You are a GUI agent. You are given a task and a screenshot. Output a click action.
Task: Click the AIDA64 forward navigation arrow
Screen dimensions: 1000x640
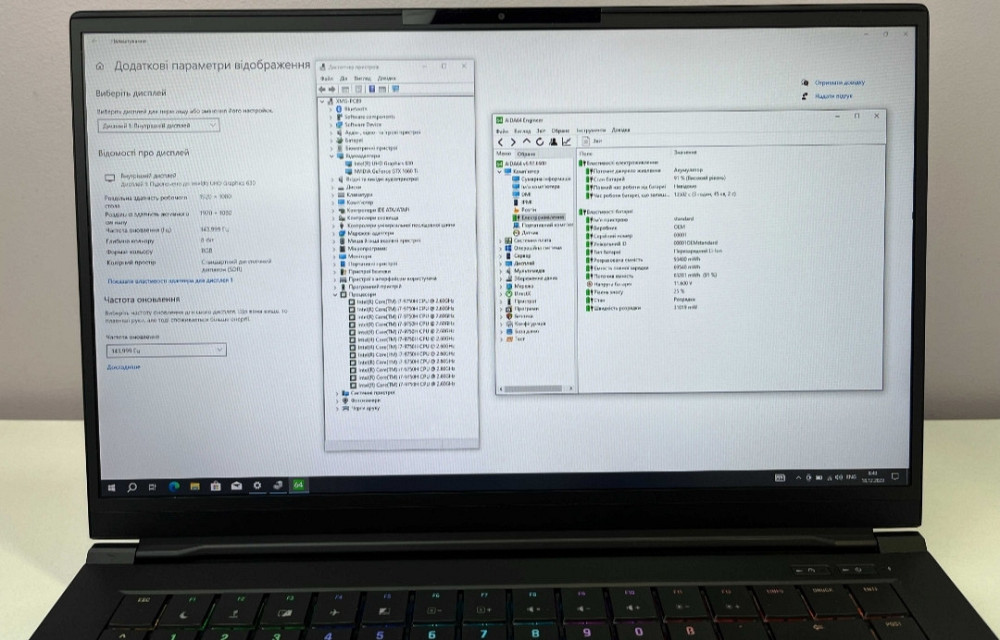[x=513, y=142]
